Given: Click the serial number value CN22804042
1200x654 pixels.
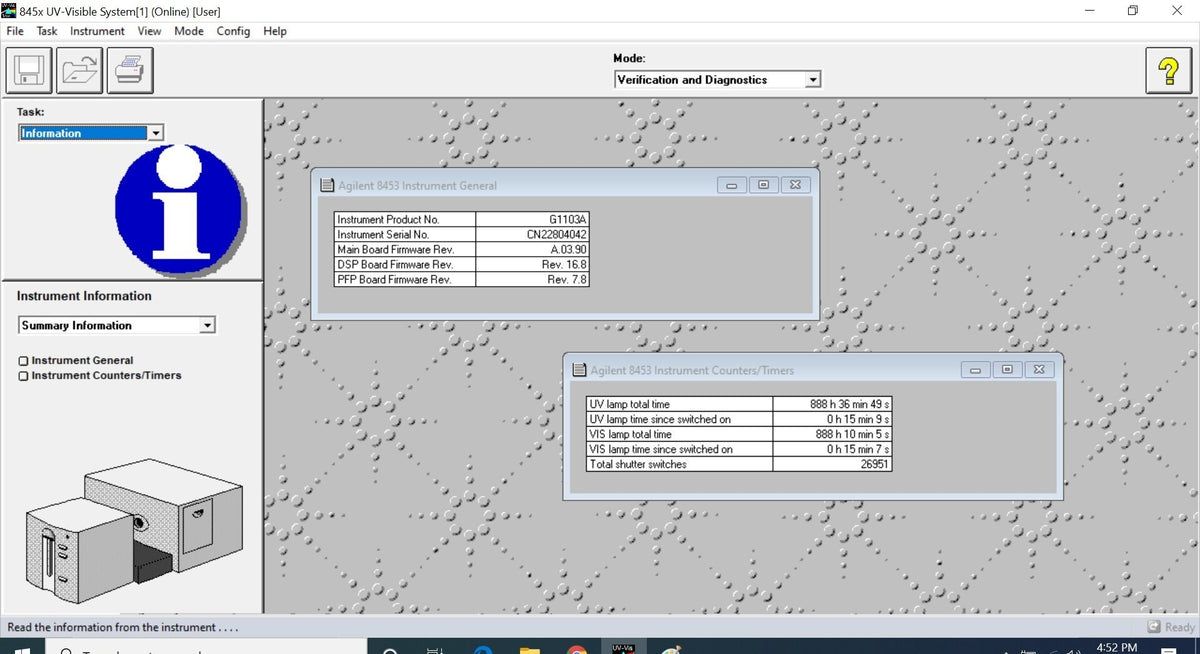Looking at the screenshot, I should pos(557,235).
